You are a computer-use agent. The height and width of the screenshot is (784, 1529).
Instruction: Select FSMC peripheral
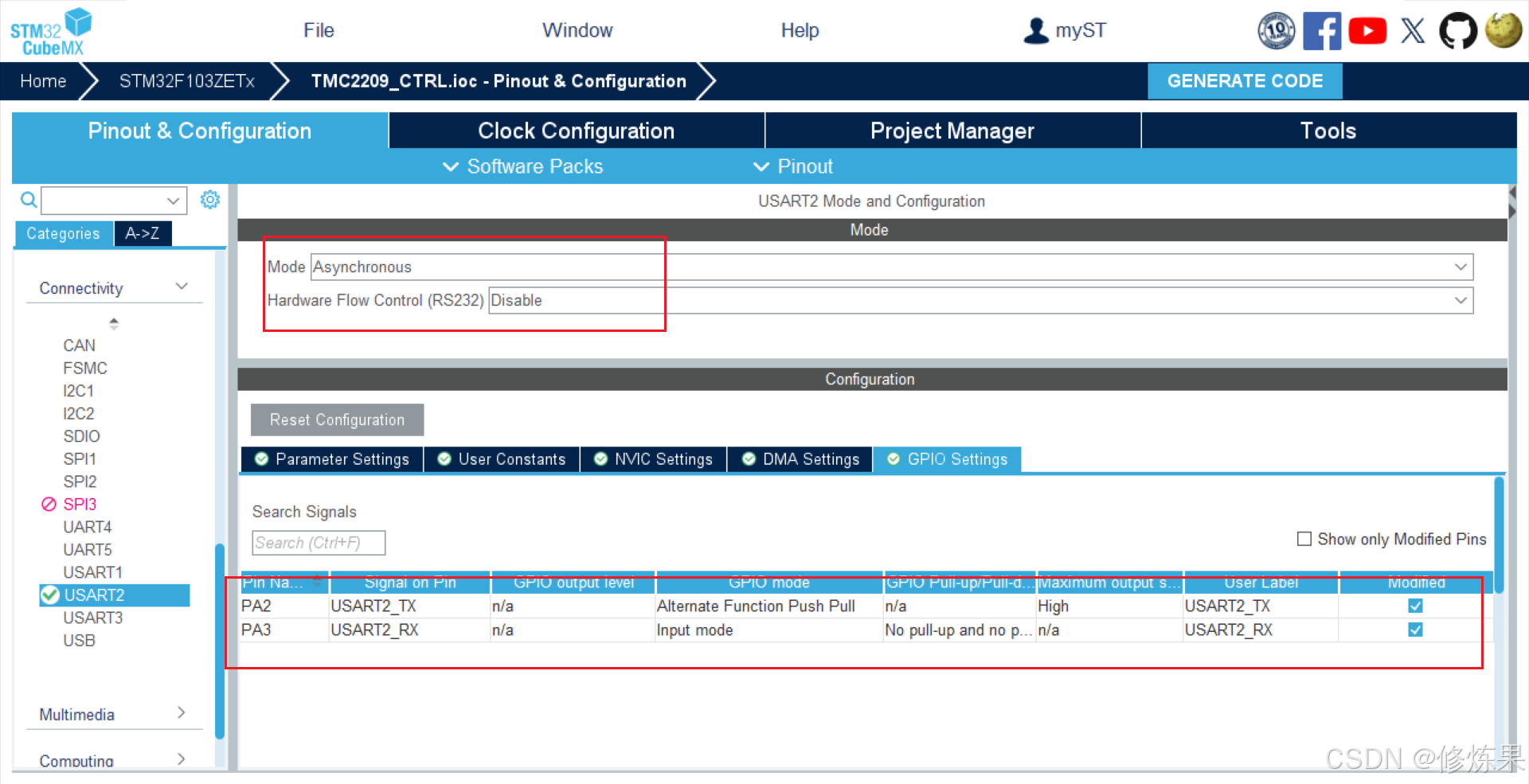click(x=85, y=368)
